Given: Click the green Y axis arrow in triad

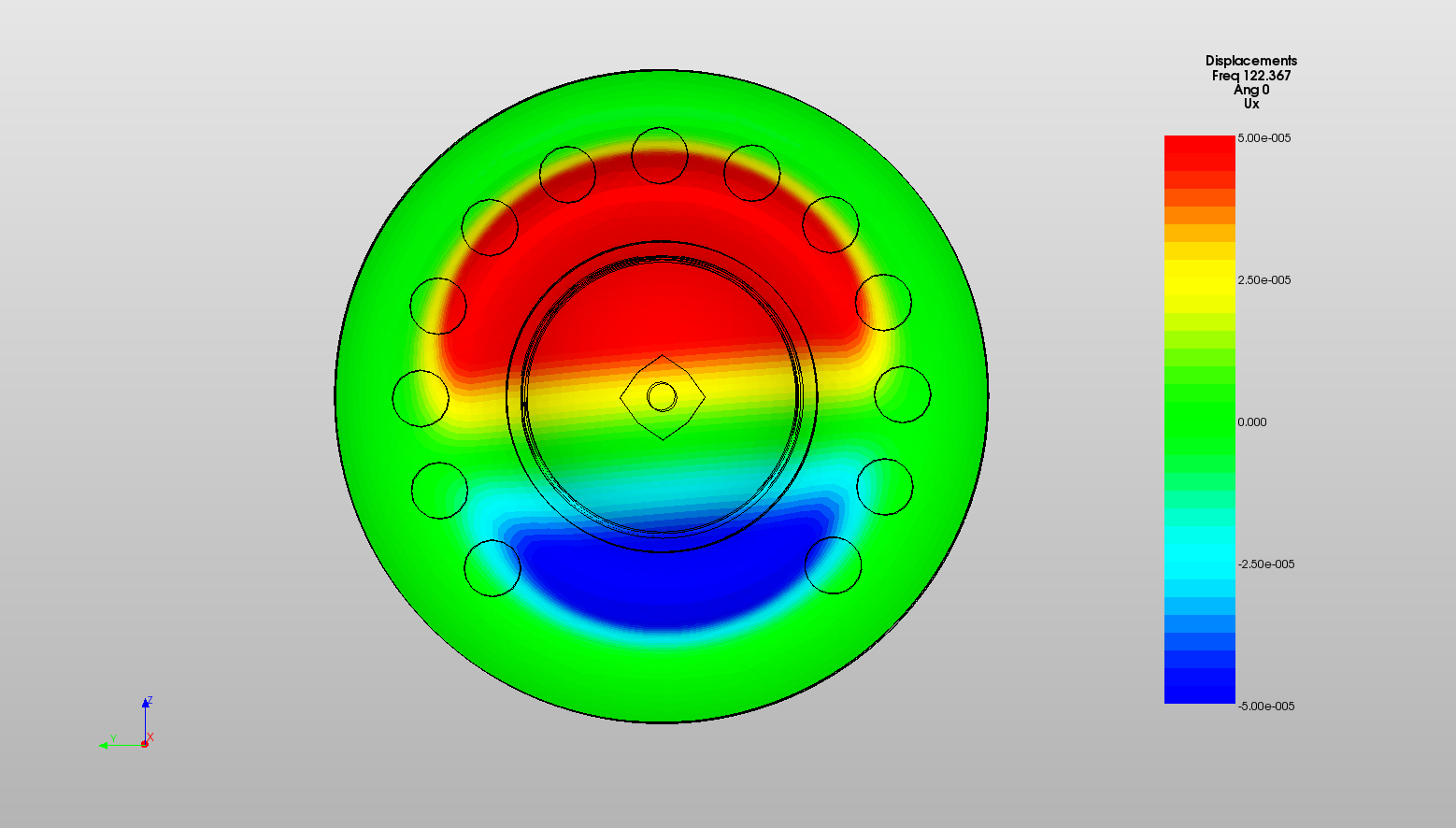Looking at the screenshot, I should coord(104,745).
